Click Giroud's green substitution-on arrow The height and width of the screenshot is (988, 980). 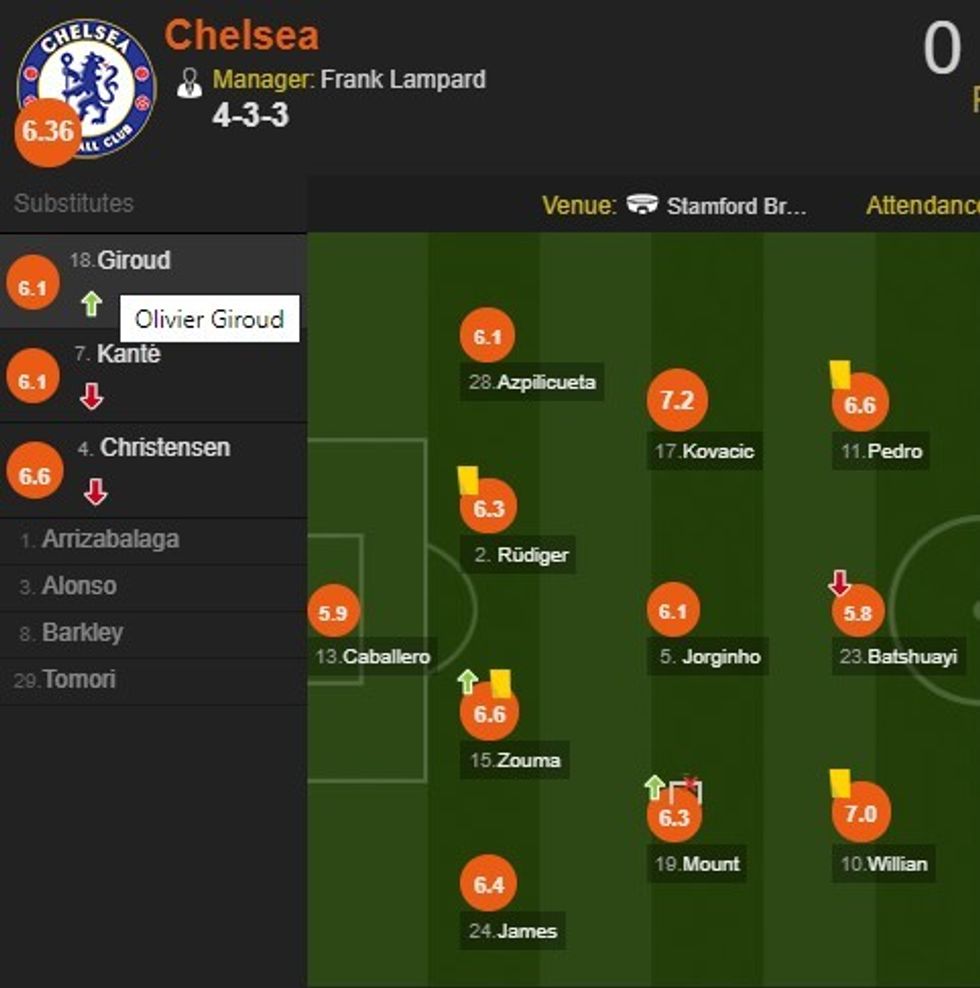click(x=92, y=303)
